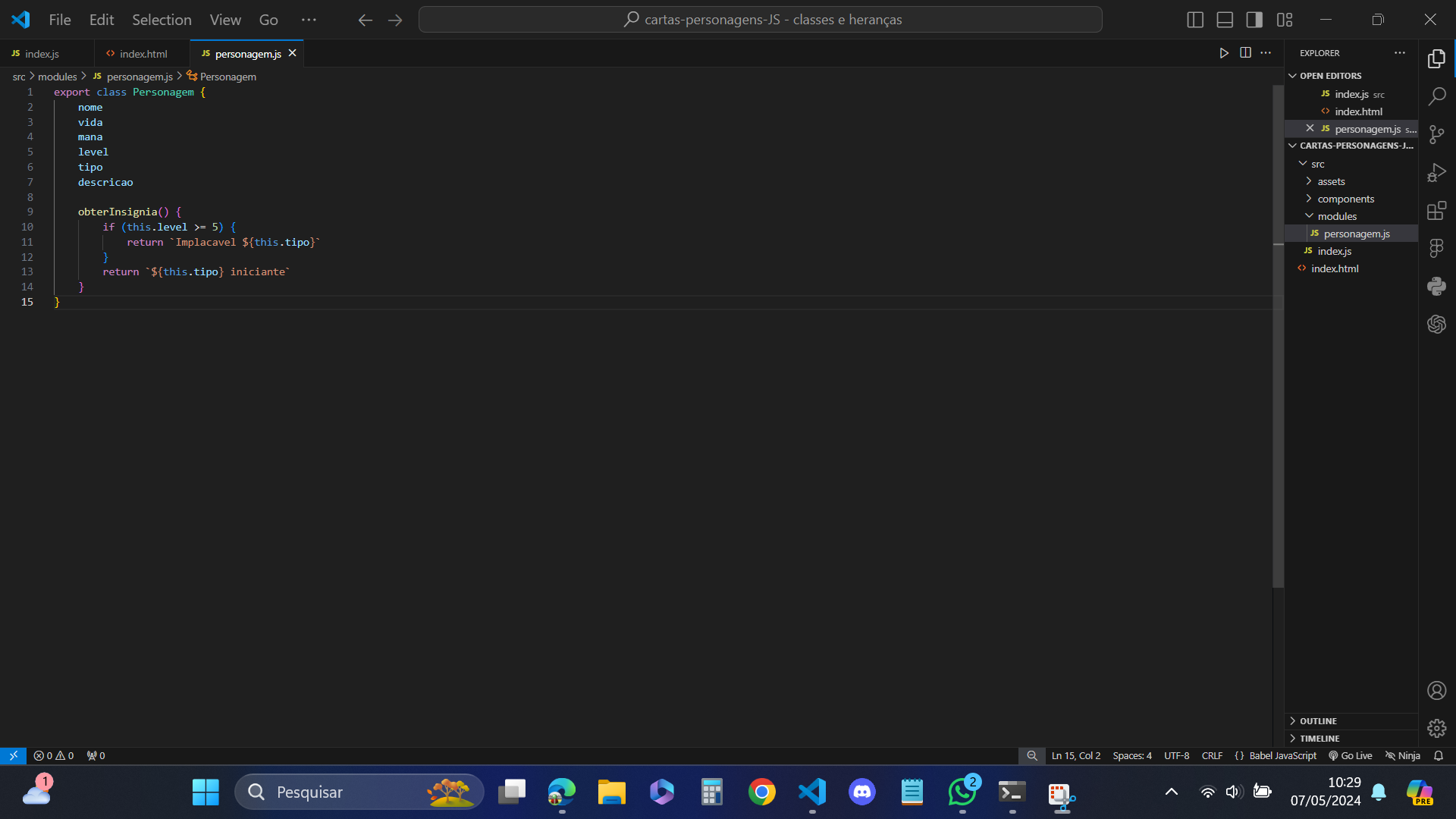Expand the components folder
The height and width of the screenshot is (819, 1456).
1351,199
